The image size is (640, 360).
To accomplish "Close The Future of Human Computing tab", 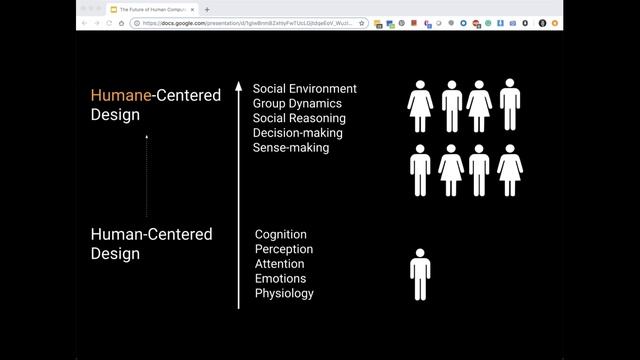I will point(192,9).
